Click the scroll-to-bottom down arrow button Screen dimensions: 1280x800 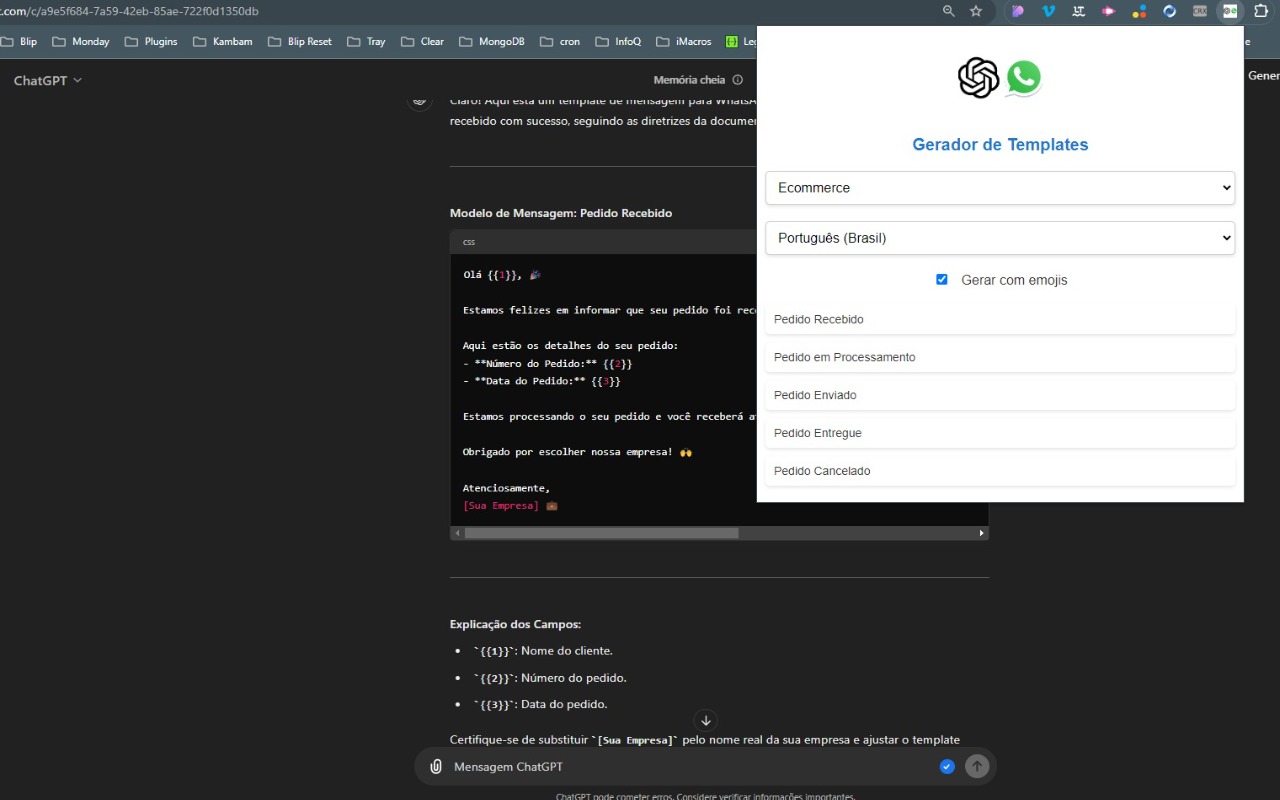tap(706, 720)
